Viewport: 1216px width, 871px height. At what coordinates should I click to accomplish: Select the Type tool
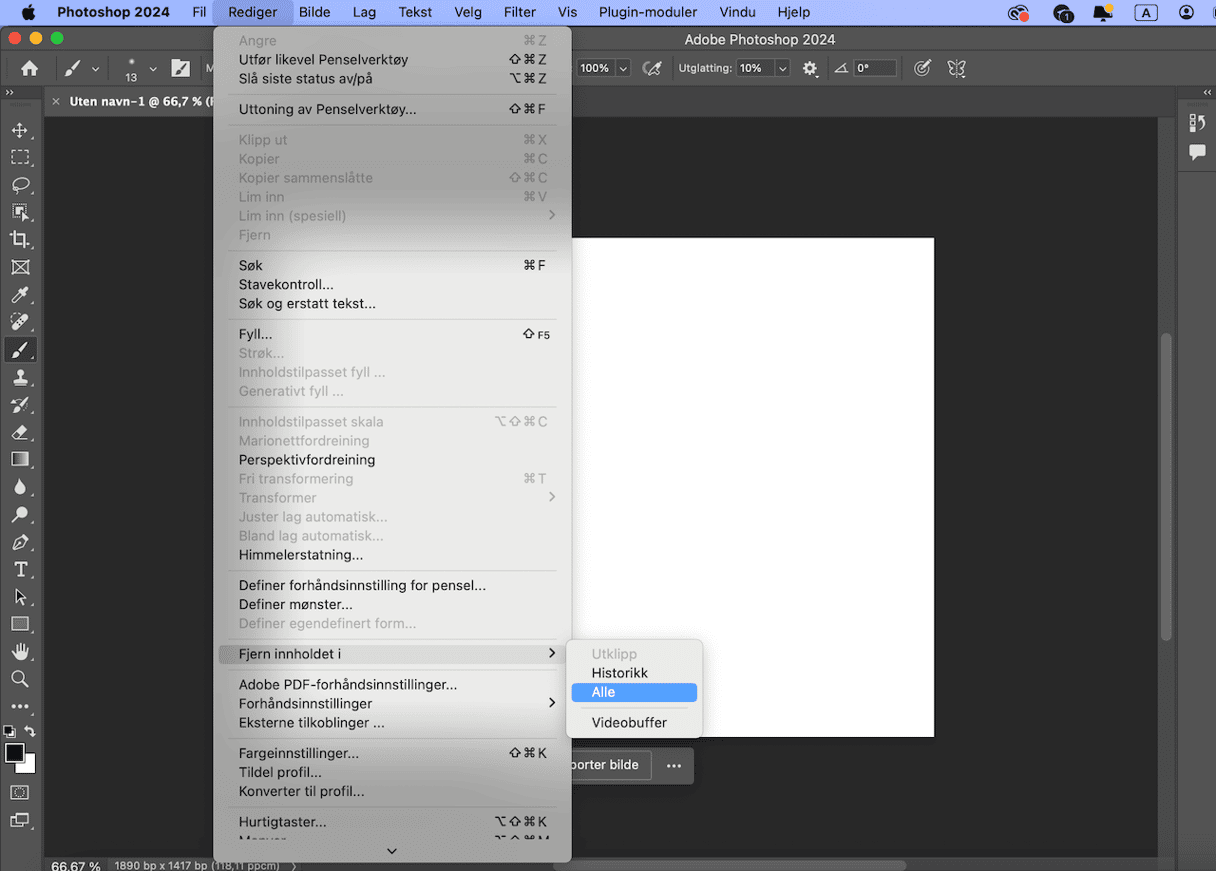[x=20, y=569]
